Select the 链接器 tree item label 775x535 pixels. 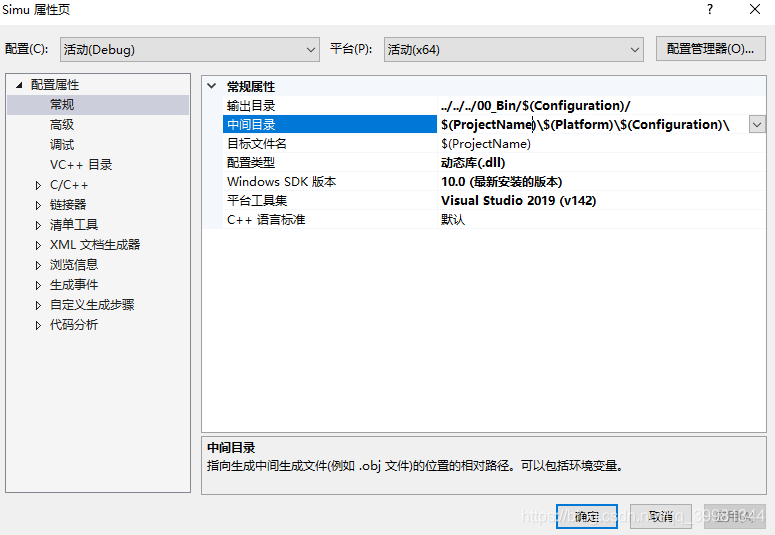point(68,205)
